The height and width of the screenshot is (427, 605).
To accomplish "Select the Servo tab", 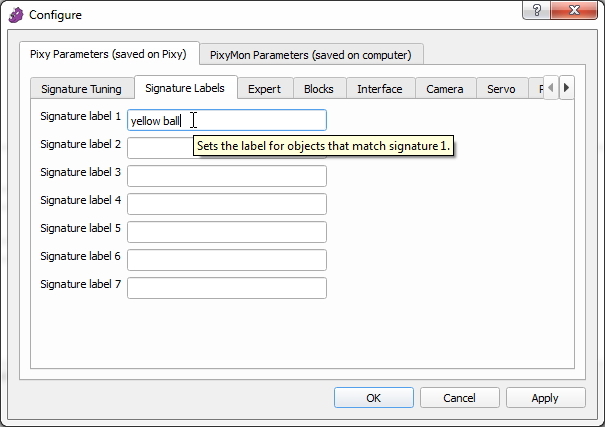I will (x=501, y=89).
